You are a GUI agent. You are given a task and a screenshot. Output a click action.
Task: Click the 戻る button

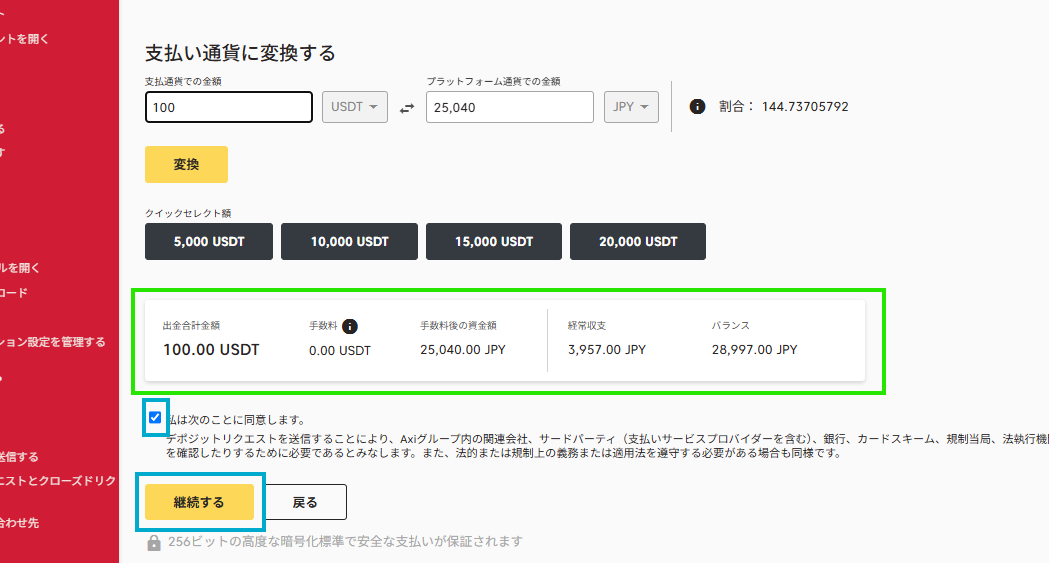coord(305,502)
